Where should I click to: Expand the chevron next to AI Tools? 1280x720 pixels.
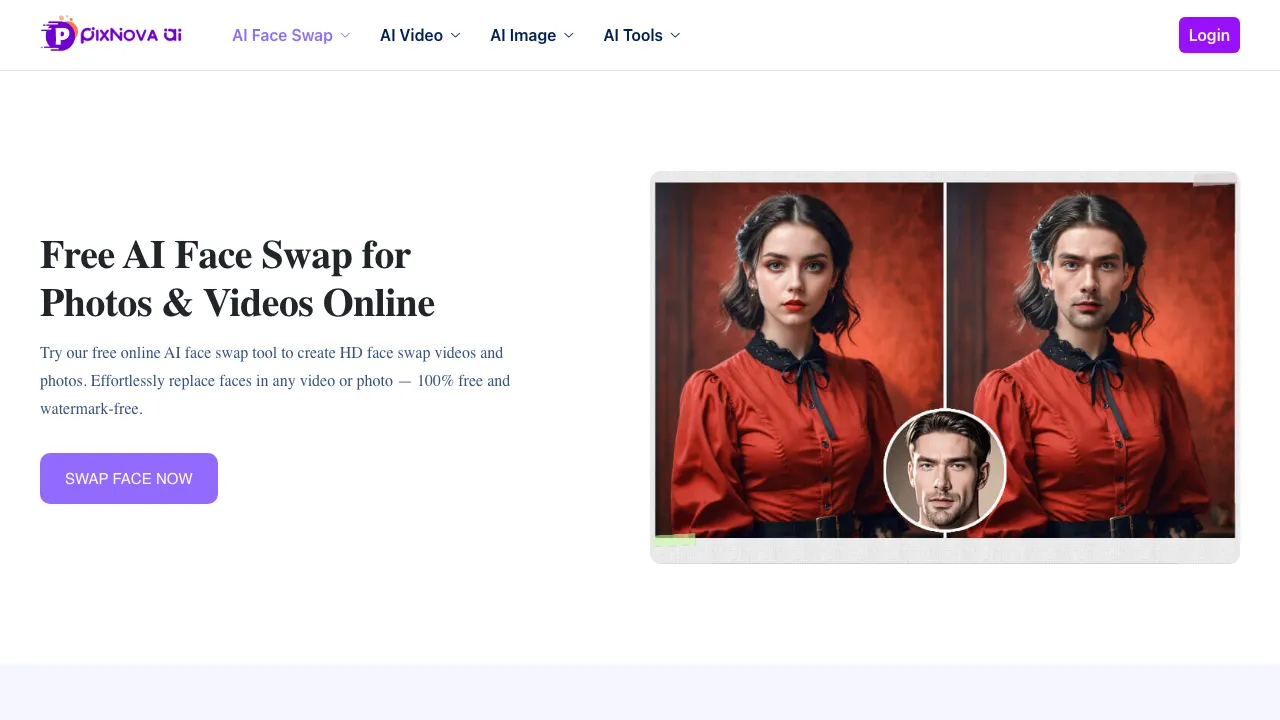coord(675,35)
